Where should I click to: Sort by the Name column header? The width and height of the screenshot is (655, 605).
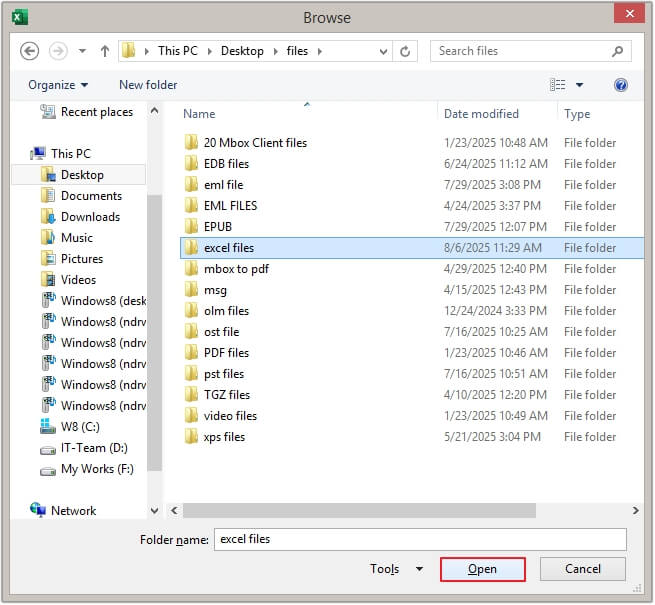pos(200,114)
